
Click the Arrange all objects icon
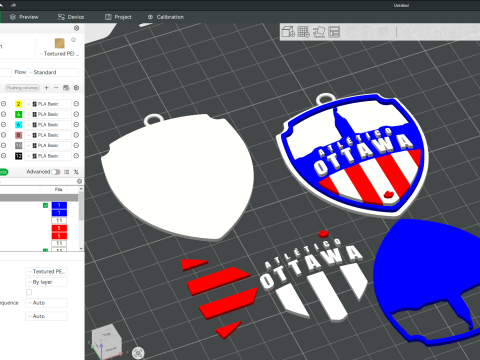334,32
